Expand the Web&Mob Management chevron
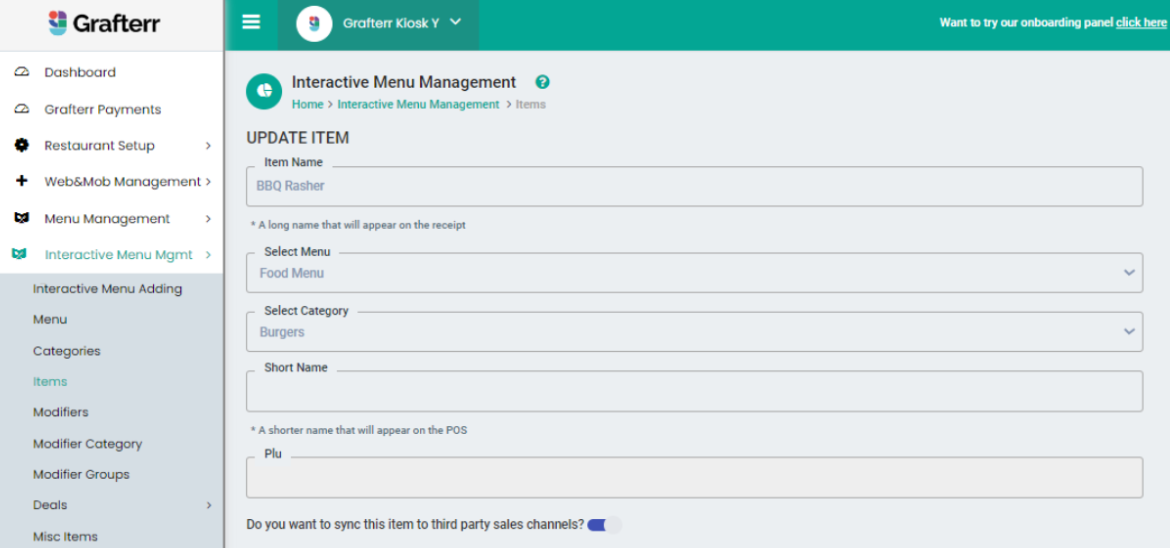 coord(208,181)
